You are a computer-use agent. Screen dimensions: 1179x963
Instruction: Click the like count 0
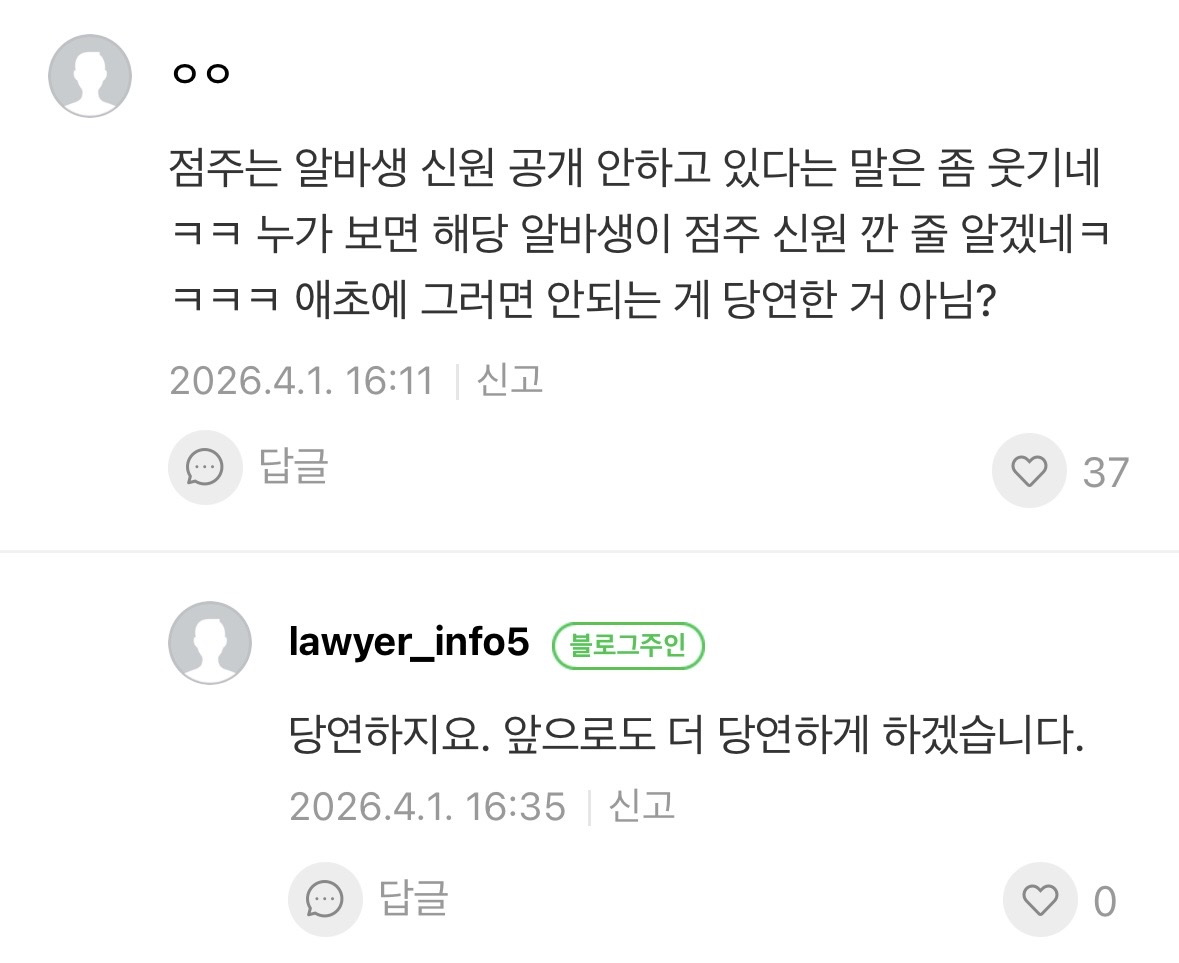pyautogui.click(x=1104, y=902)
